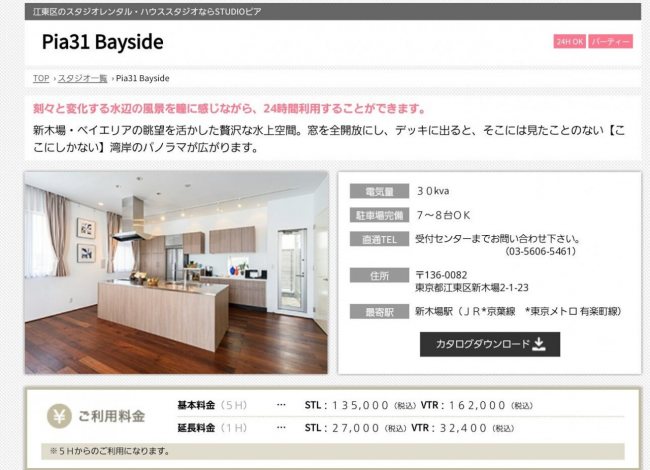This screenshot has height=470, width=650.
Task: Click the 受付センターまでお問い合わせ下さい text
Action: [x=497, y=239]
